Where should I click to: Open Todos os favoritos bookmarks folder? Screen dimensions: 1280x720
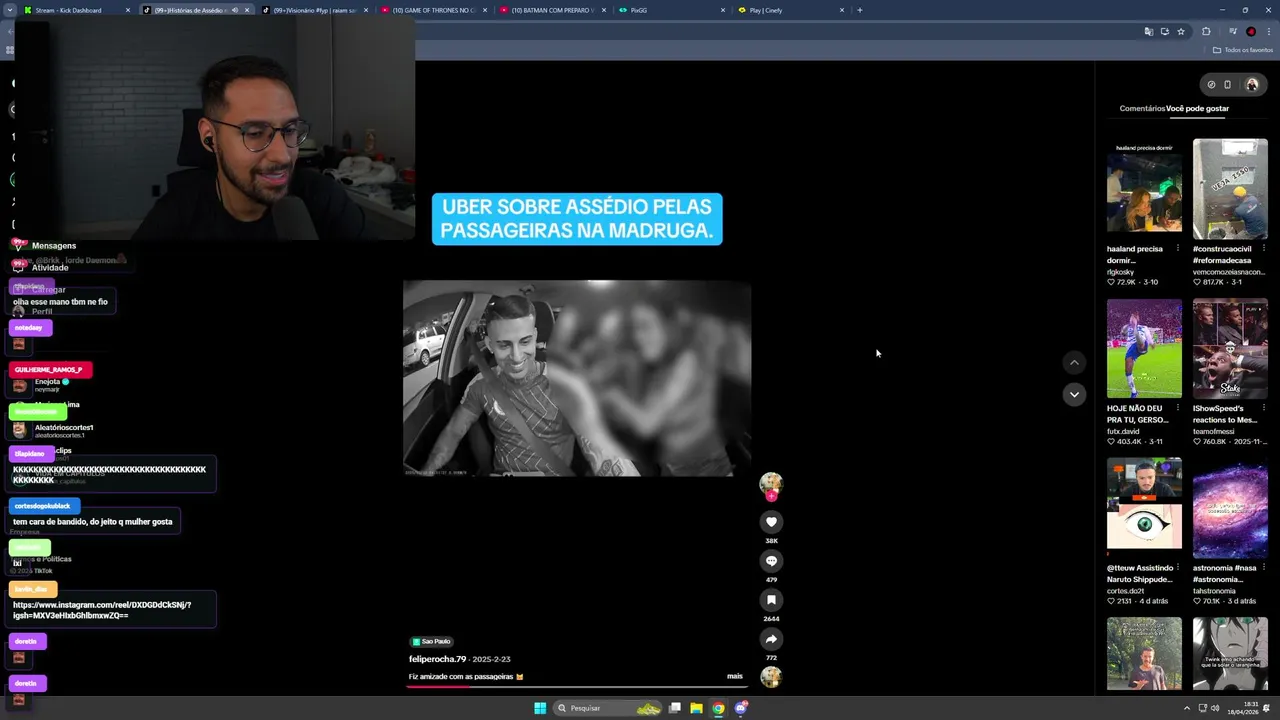(x=1243, y=50)
